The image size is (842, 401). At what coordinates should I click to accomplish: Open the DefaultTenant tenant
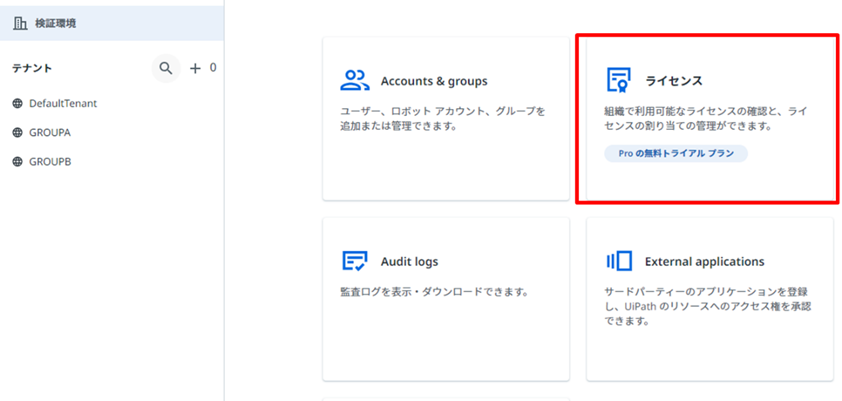[63, 104]
